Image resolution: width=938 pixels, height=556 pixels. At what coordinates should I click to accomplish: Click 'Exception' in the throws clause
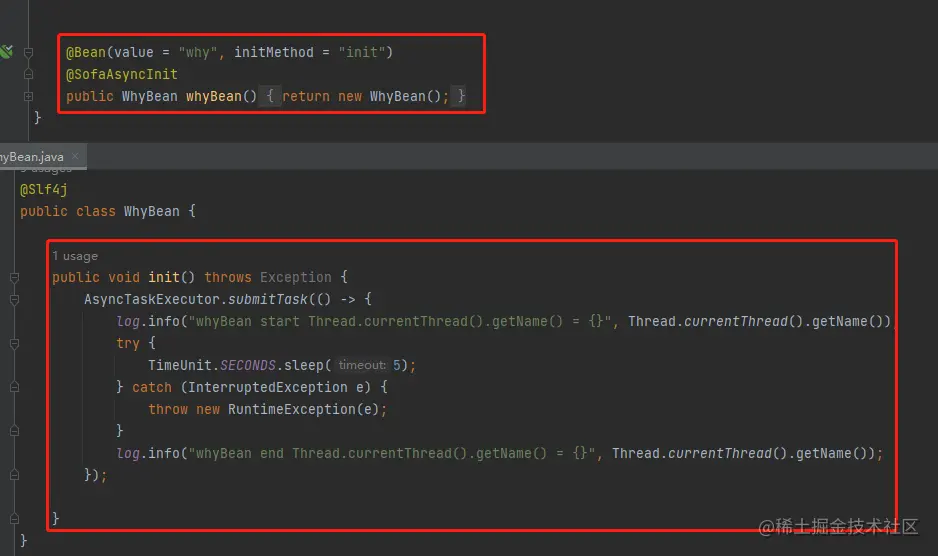(296, 277)
